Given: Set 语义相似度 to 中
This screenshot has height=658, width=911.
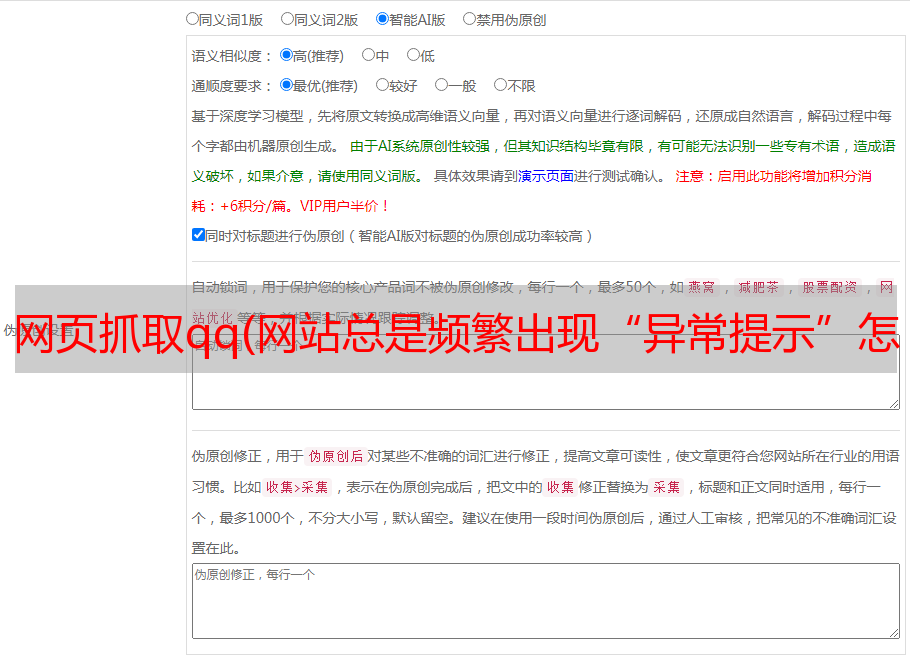Looking at the screenshot, I should tap(368, 55).
